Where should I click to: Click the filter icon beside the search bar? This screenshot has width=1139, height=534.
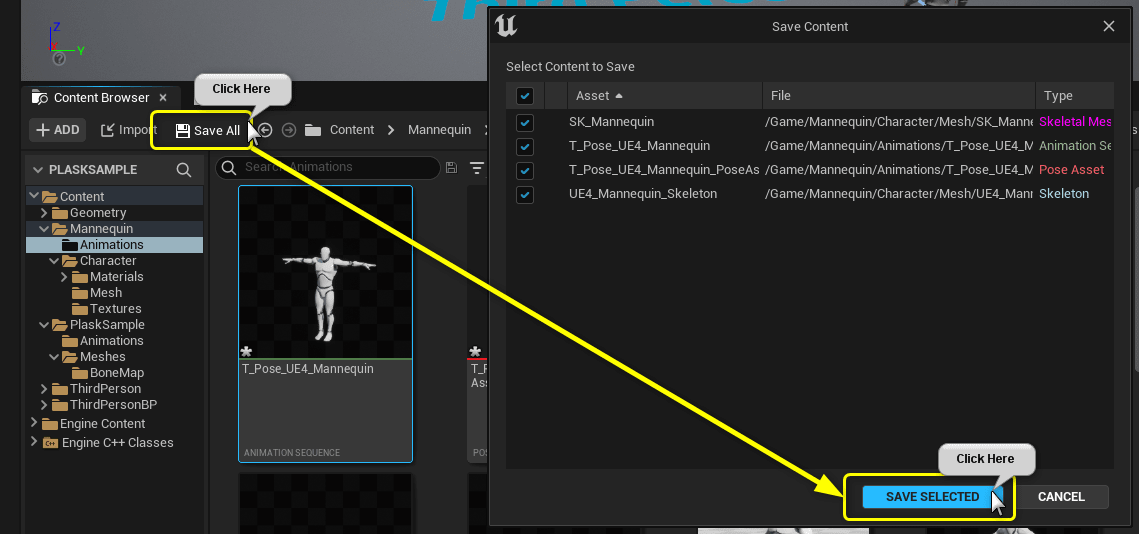click(477, 168)
